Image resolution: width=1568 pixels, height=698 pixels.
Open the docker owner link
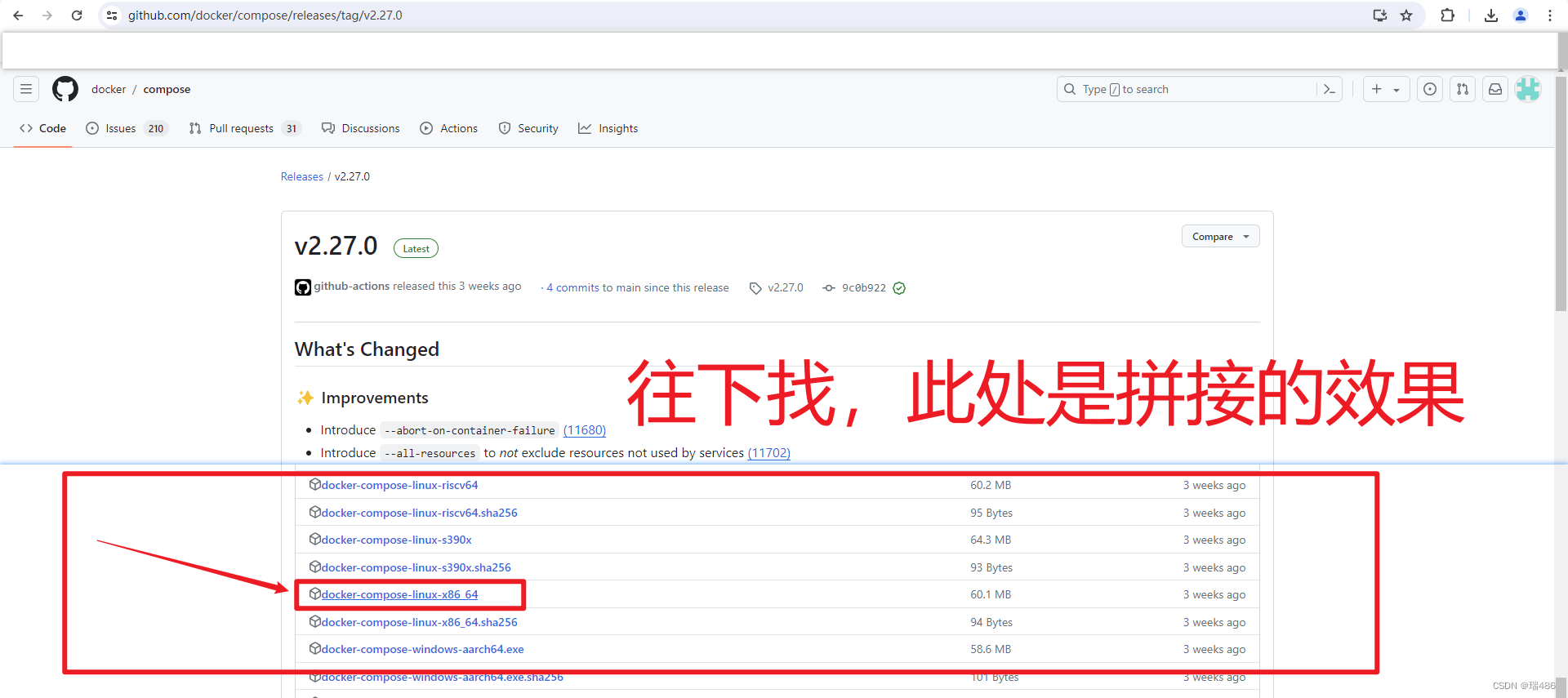click(109, 89)
